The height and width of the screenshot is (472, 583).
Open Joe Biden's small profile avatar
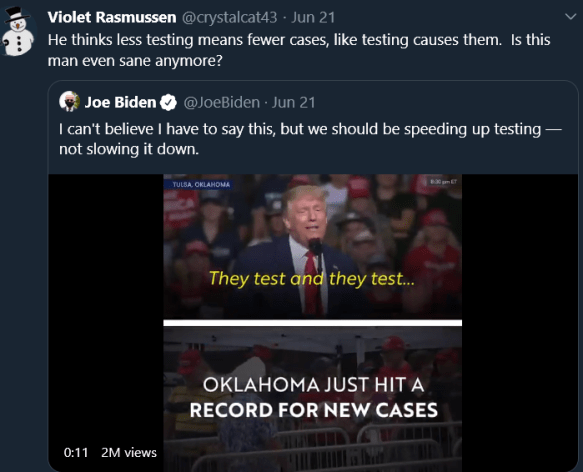tap(70, 102)
